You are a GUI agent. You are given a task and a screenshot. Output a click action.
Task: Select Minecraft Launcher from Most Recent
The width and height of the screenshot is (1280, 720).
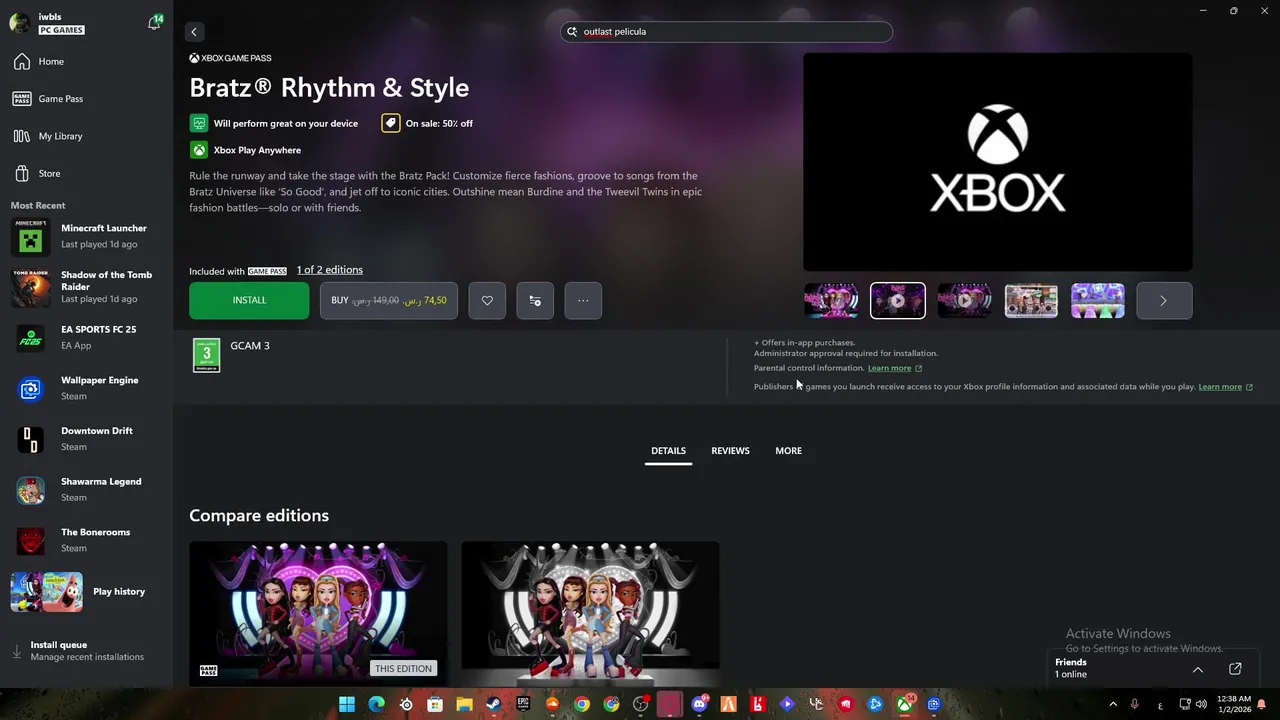tap(86, 236)
